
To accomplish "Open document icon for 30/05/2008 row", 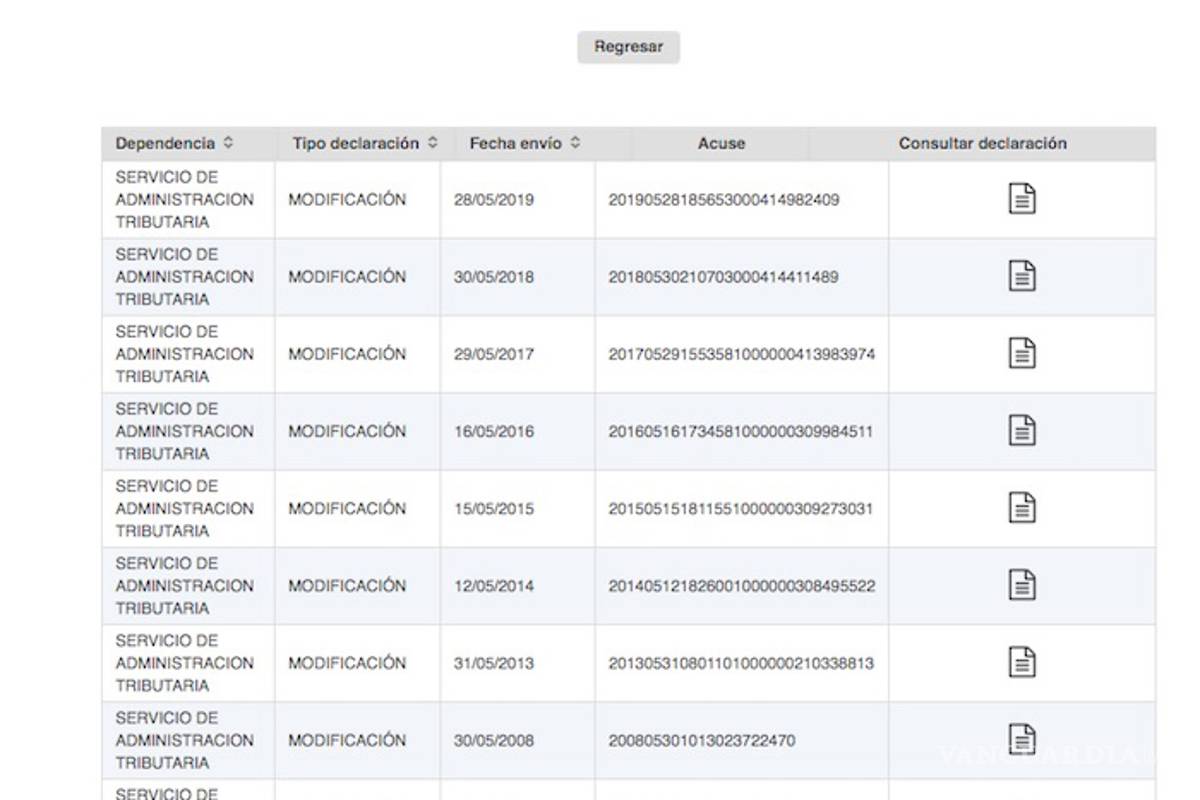I will point(1021,740).
